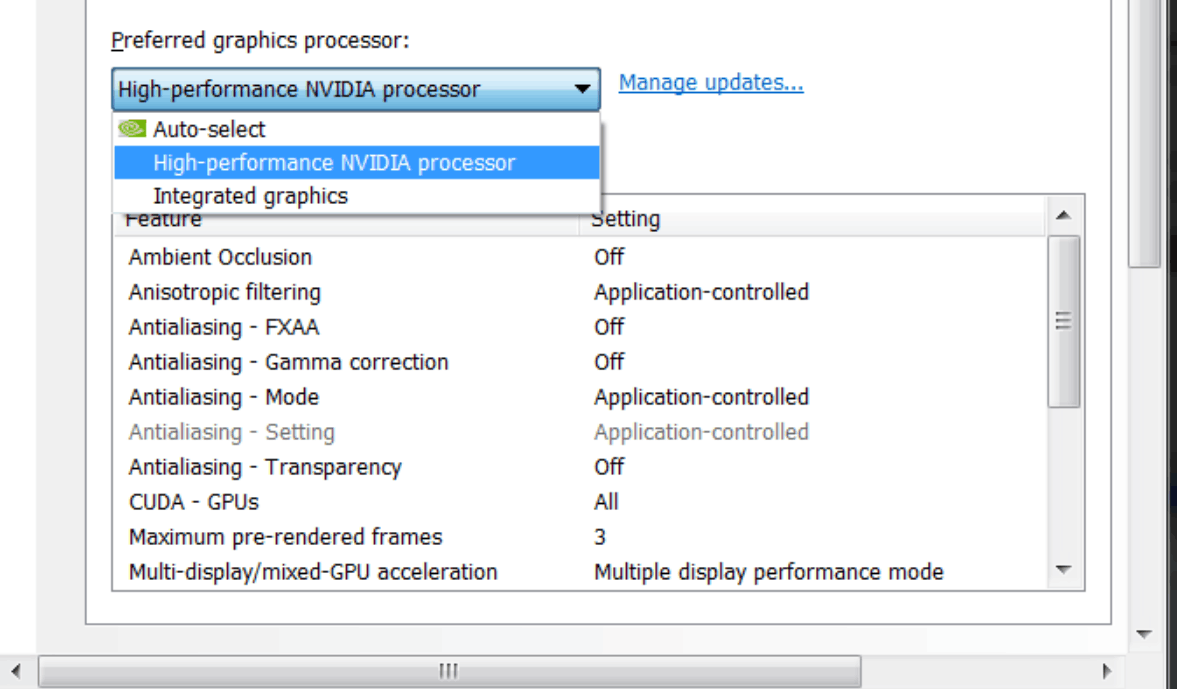Click Off value for Antialiasing Transparency

click(609, 467)
